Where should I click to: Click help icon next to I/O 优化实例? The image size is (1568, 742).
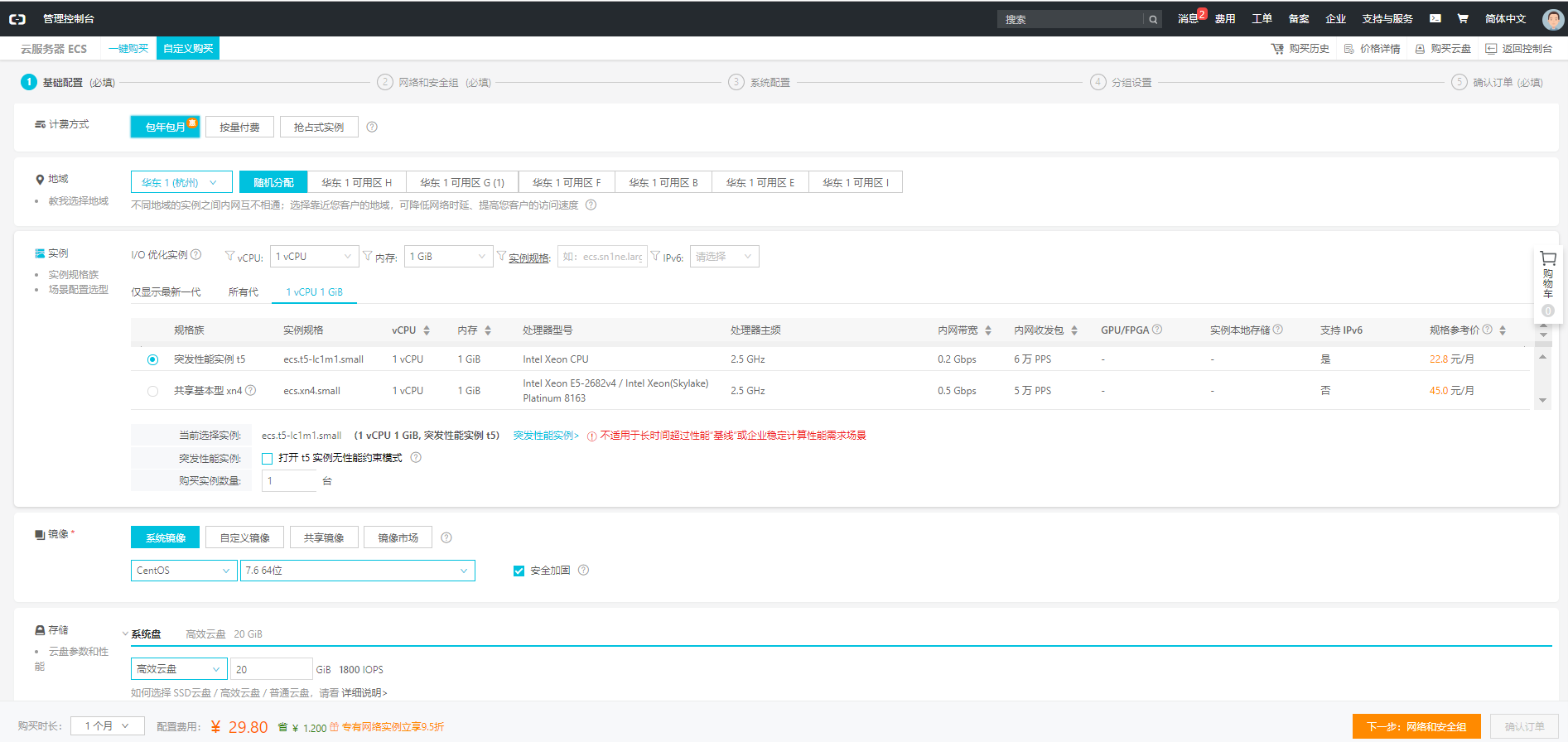pyautogui.click(x=196, y=254)
